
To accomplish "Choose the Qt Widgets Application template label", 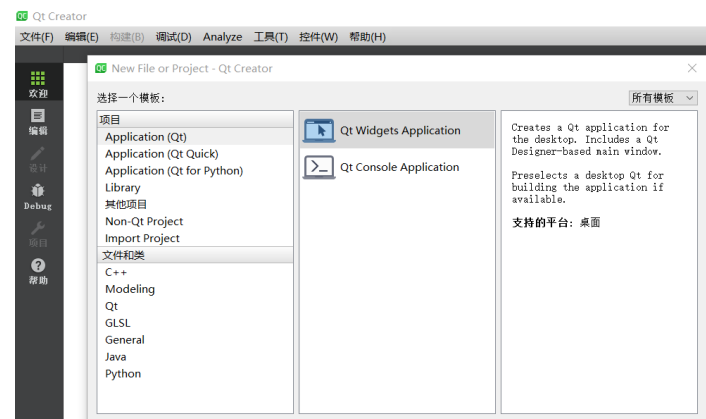I will 400,131.
